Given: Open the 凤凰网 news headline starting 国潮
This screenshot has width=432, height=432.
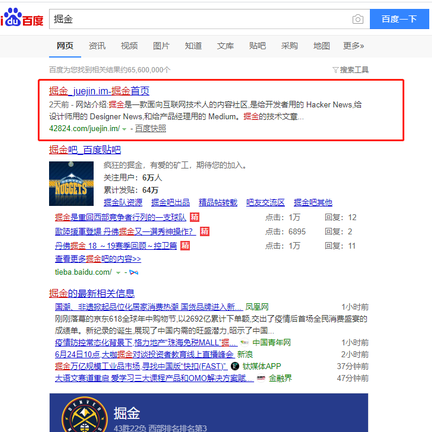Looking at the screenshot, I should click(149, 307).
